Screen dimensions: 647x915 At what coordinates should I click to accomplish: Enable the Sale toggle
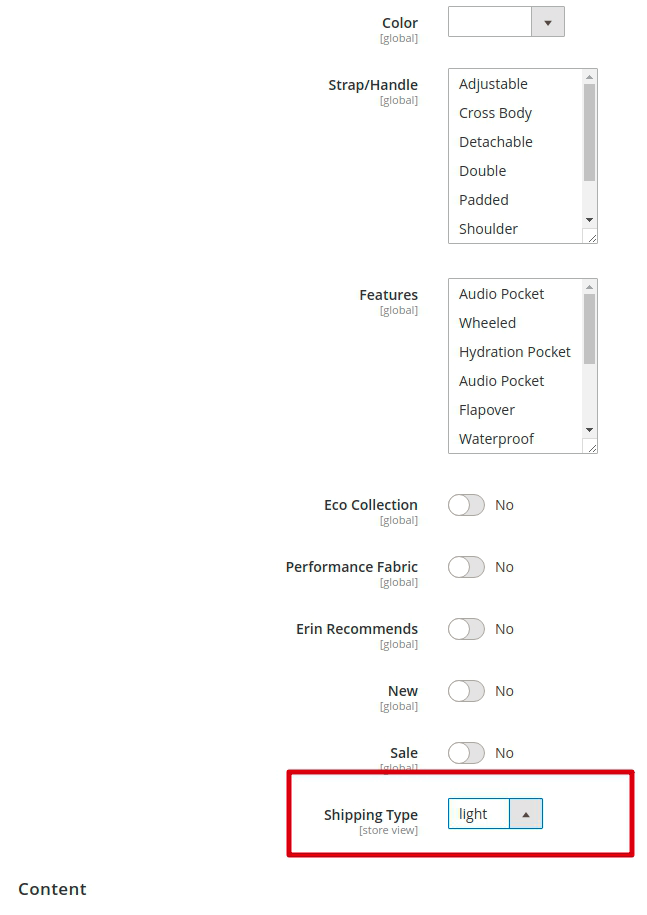pos(466,753)
